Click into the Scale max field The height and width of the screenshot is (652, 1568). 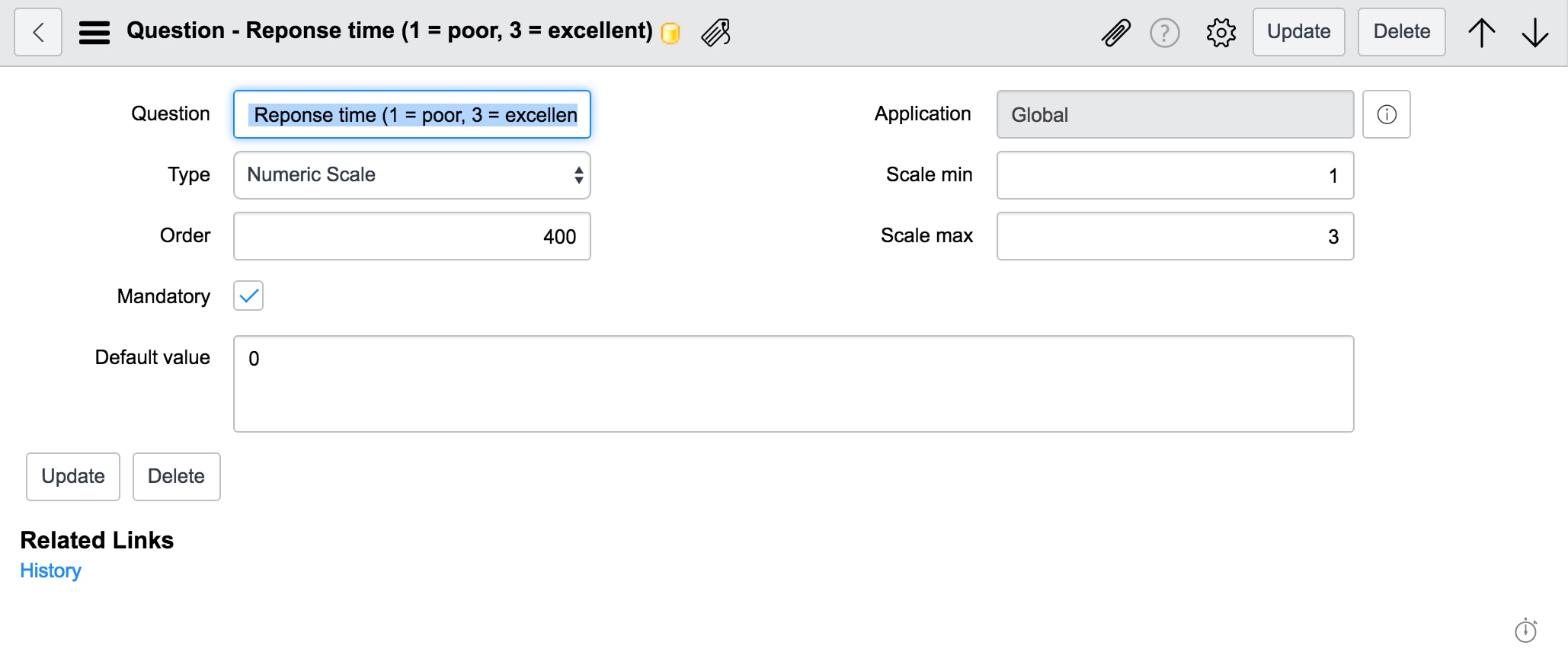[1175, 236]
